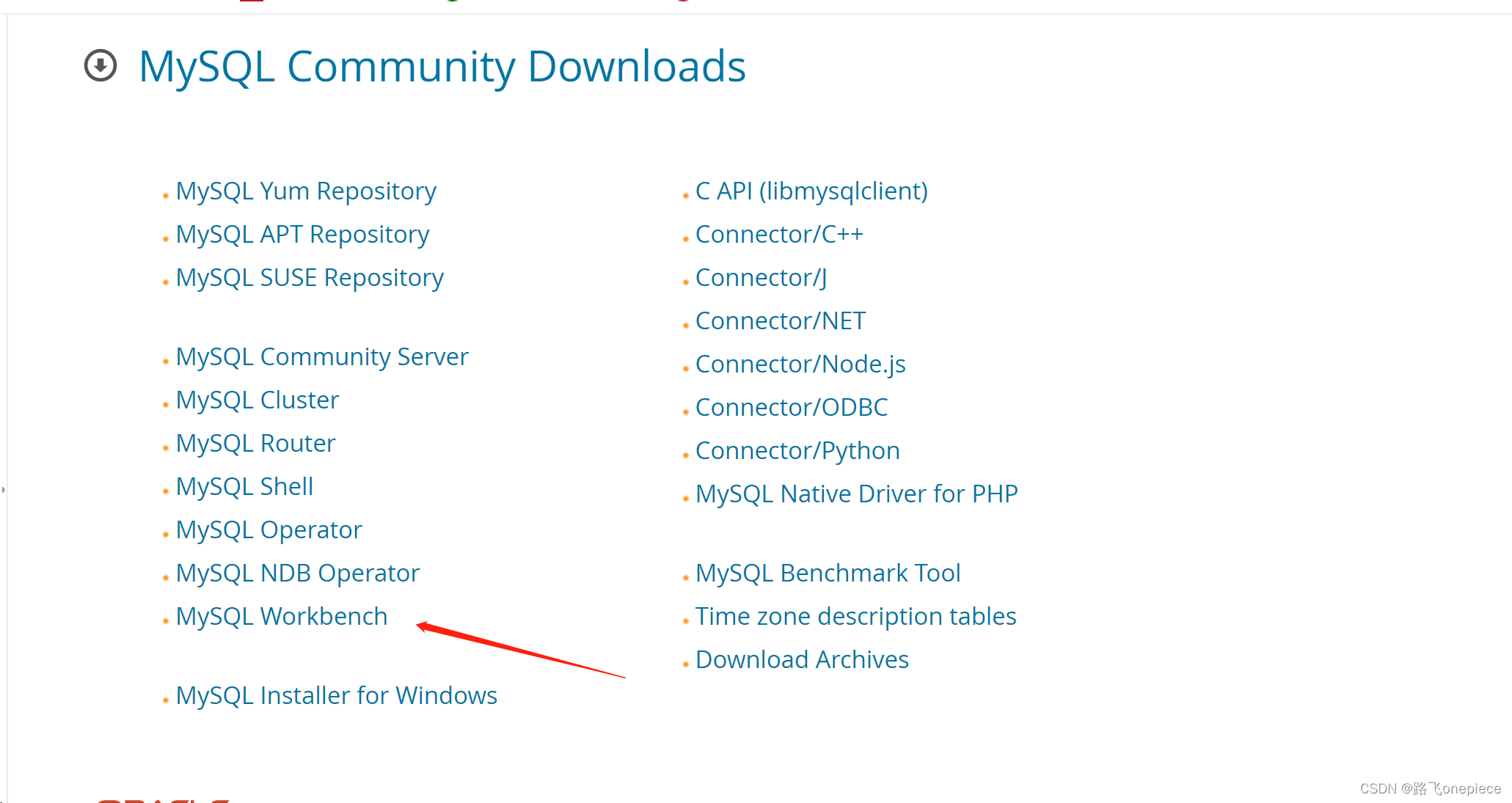The image size is (1512, 803).
Task: Open the Connector/Python link
Action: click(x=797, y=451)
